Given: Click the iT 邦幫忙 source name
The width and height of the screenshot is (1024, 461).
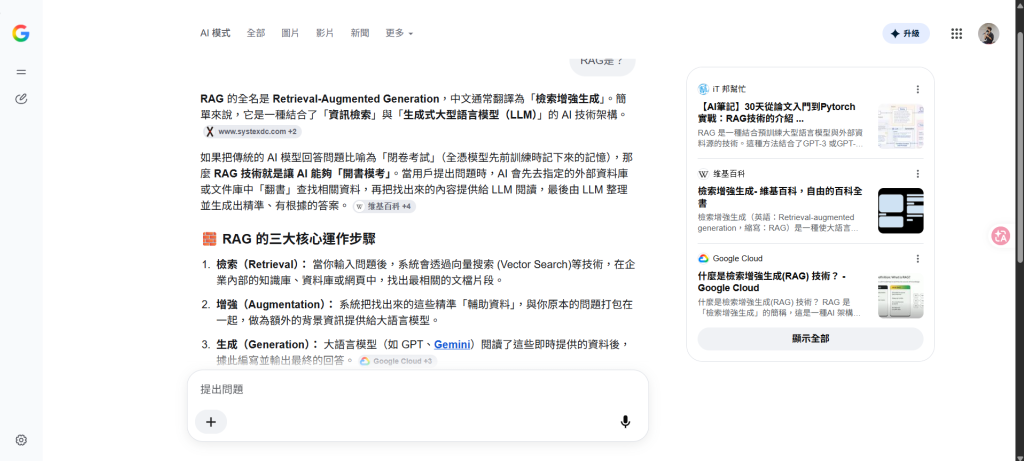Looking at the screenshot, I should point(729,89).
